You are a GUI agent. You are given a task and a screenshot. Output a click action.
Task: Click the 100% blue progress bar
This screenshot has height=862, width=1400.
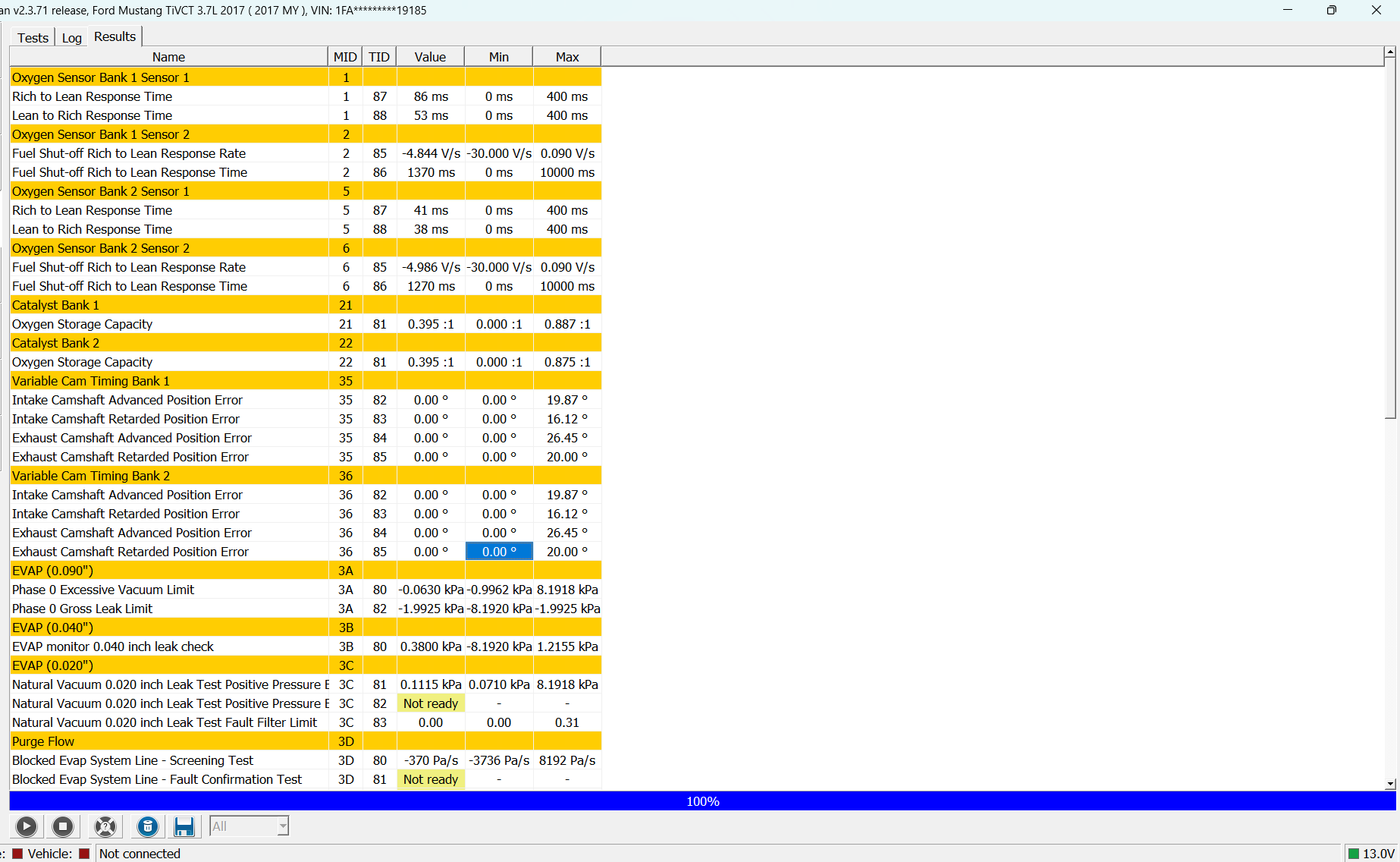tap(702, 801)
